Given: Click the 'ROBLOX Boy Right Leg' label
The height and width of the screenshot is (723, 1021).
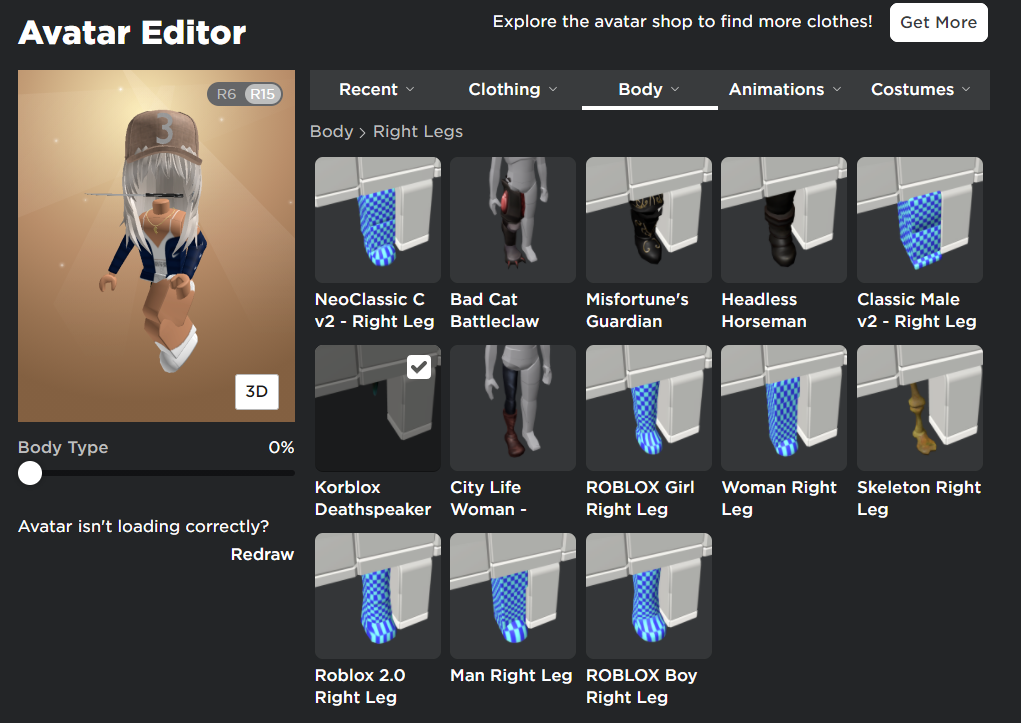Looking at the screenshot, I should tap(641, 687).
